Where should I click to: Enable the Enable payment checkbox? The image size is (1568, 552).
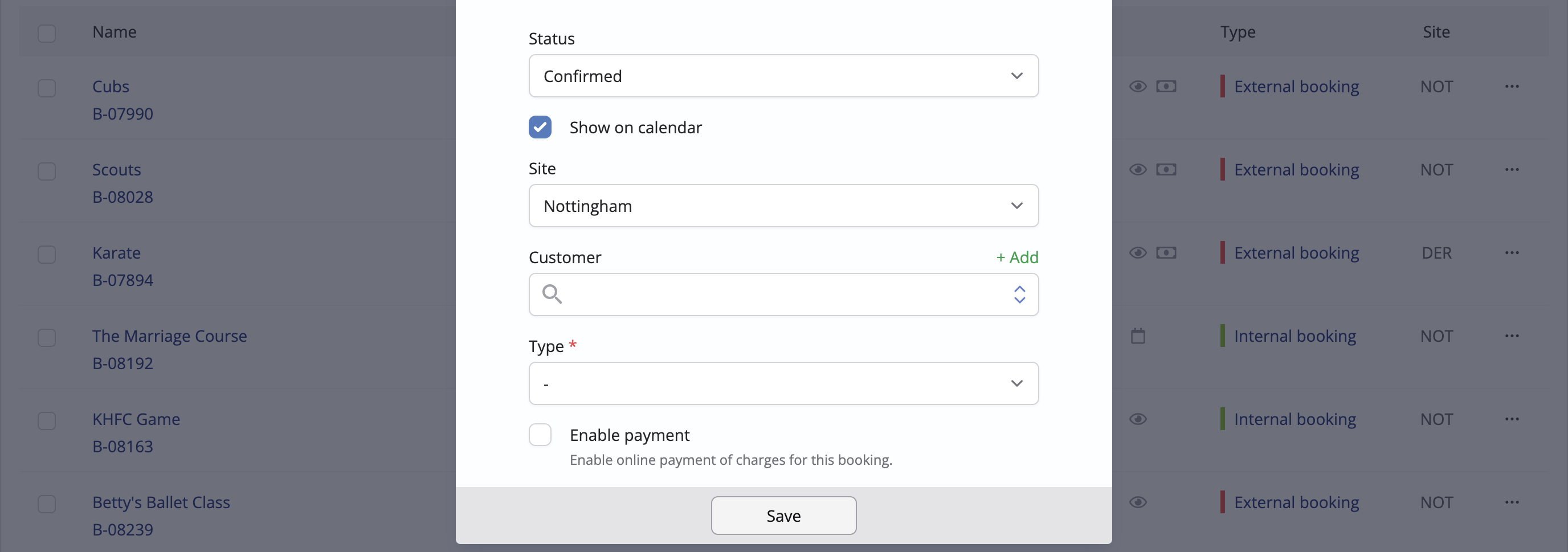point(540,435)
